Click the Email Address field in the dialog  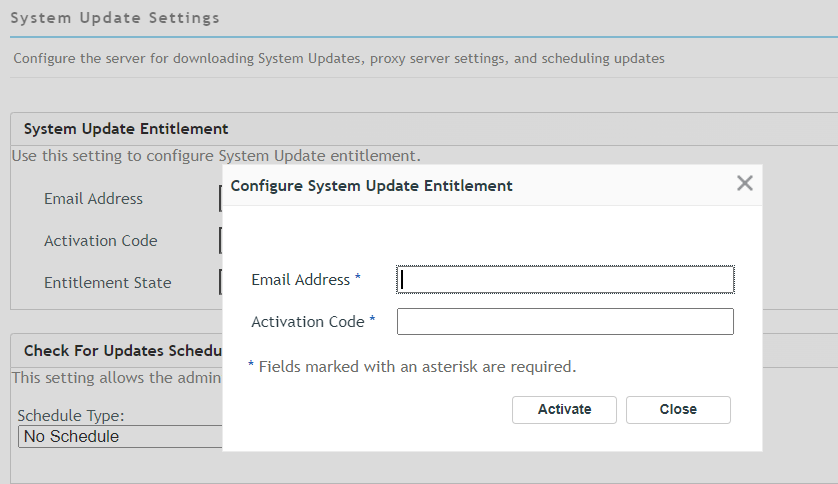(x=565, y=280)
